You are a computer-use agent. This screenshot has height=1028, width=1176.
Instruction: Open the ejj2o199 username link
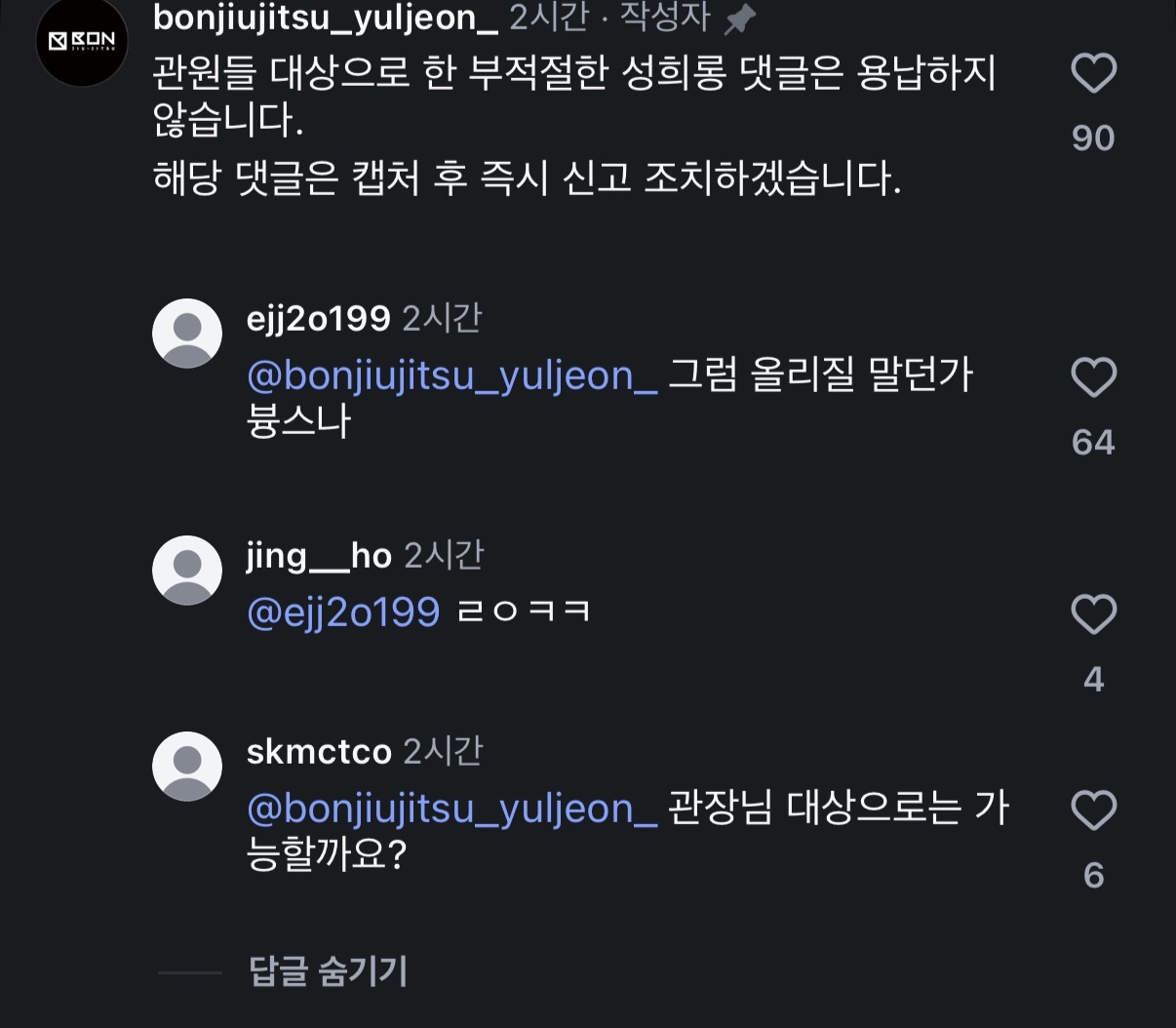click(x=318, y=319)
